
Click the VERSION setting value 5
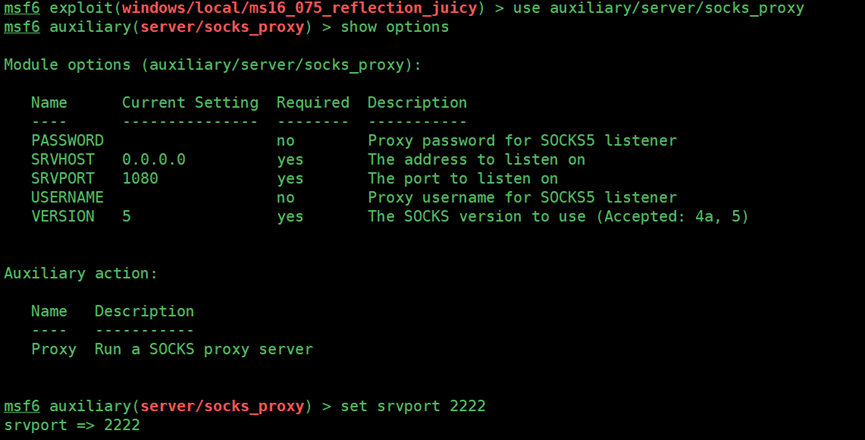(x=126, y=216)
